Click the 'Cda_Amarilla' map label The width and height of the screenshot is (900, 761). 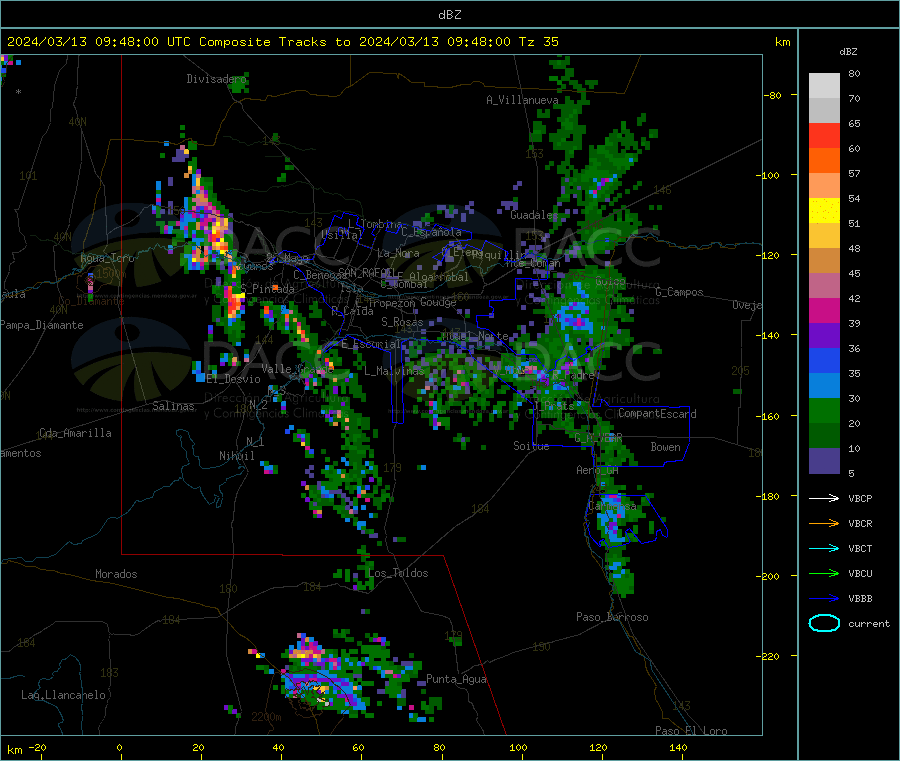pos(75,433)
